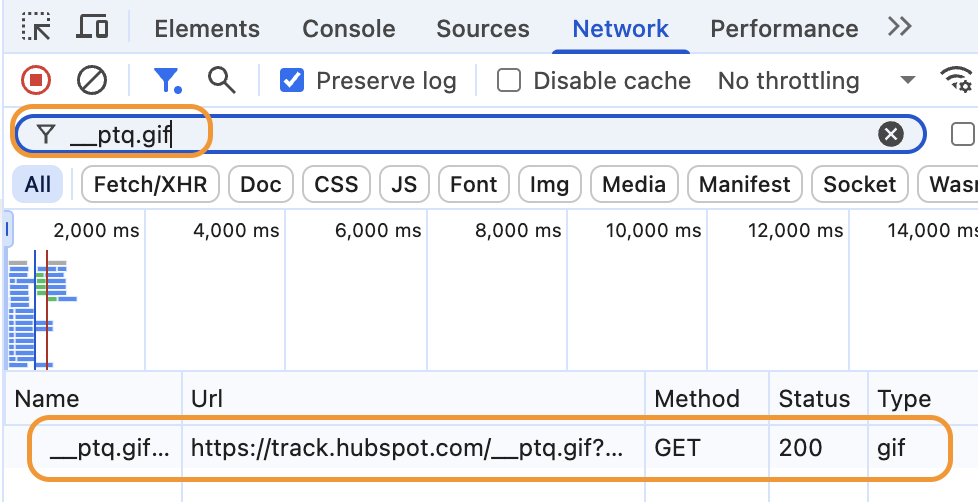978x502 pixels.
Task: Enable the Disable cache checkbox
Action: 509,80
